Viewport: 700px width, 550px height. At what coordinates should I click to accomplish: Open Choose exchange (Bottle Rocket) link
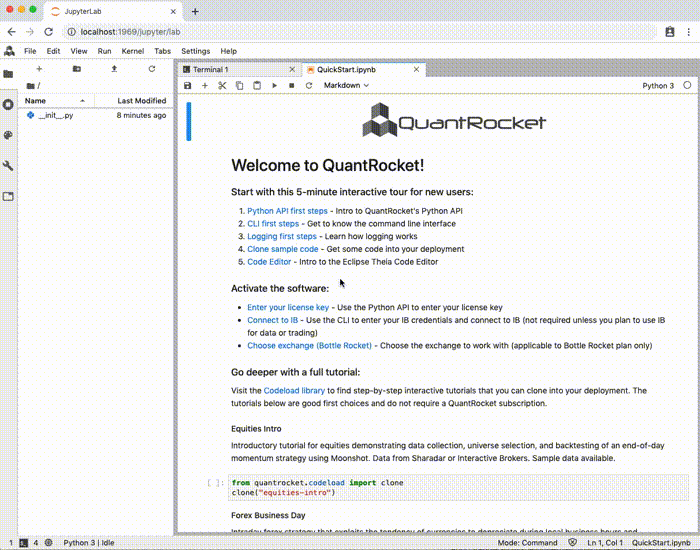309,346
